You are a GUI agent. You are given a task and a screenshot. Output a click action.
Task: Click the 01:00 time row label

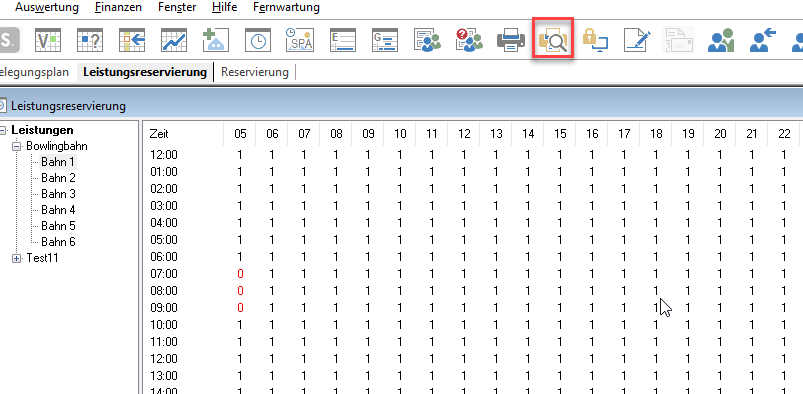tap(164, 172)
